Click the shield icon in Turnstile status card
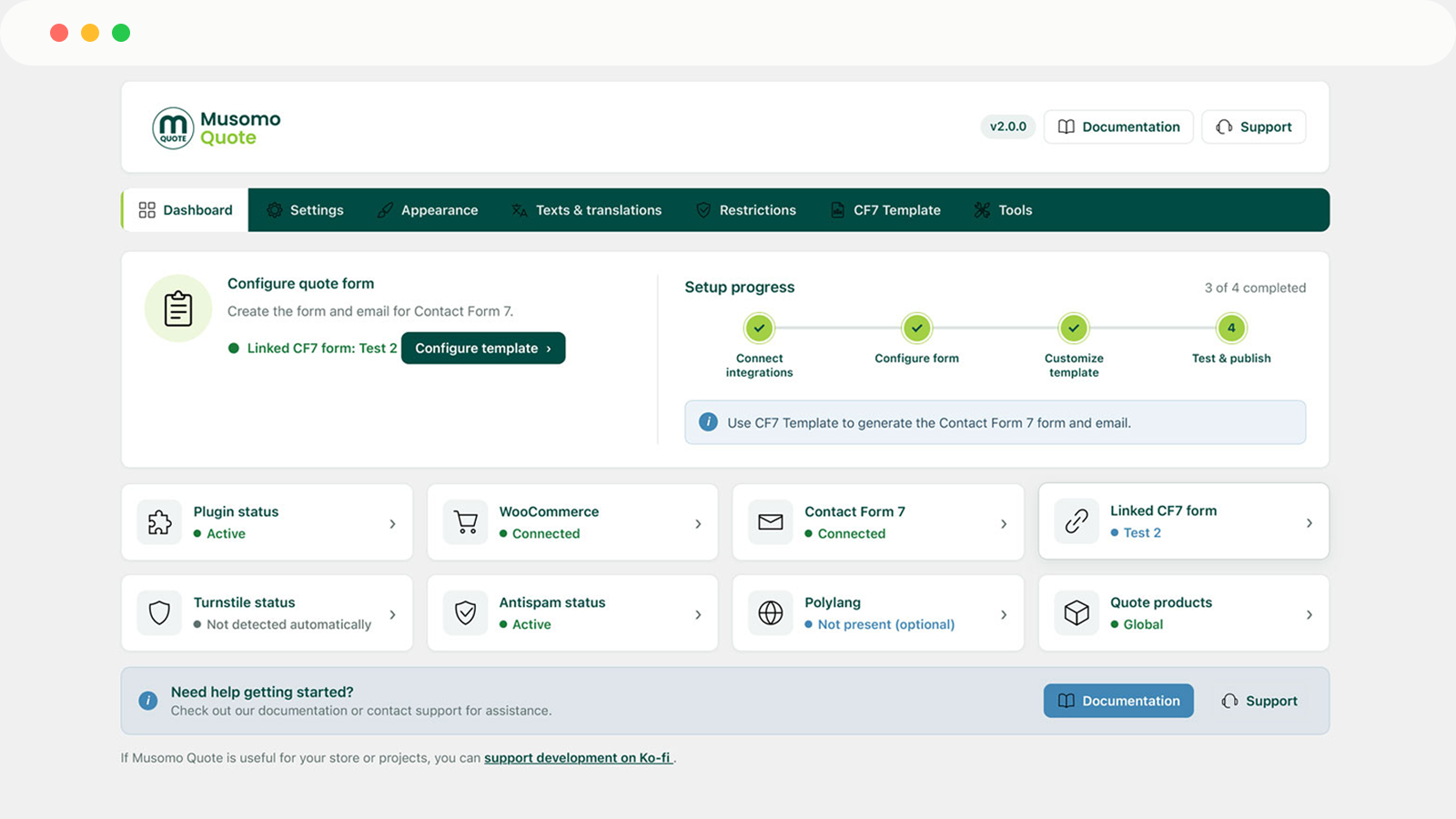 coord(159,613)
